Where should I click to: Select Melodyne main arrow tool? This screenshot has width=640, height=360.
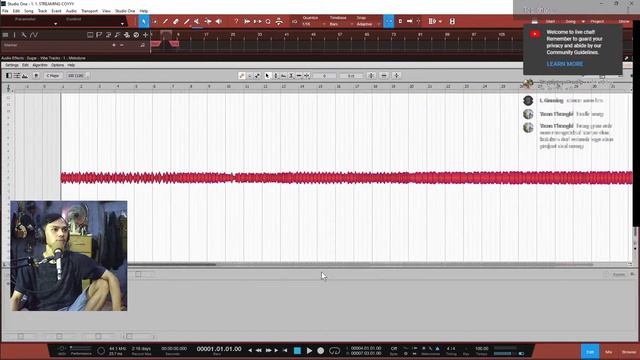click(x=267, y=76)
